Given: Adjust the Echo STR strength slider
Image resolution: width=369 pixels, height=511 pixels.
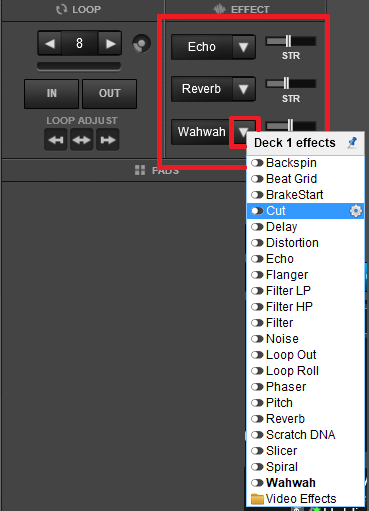Looking at the screenshot, I should tap(291, 41).
